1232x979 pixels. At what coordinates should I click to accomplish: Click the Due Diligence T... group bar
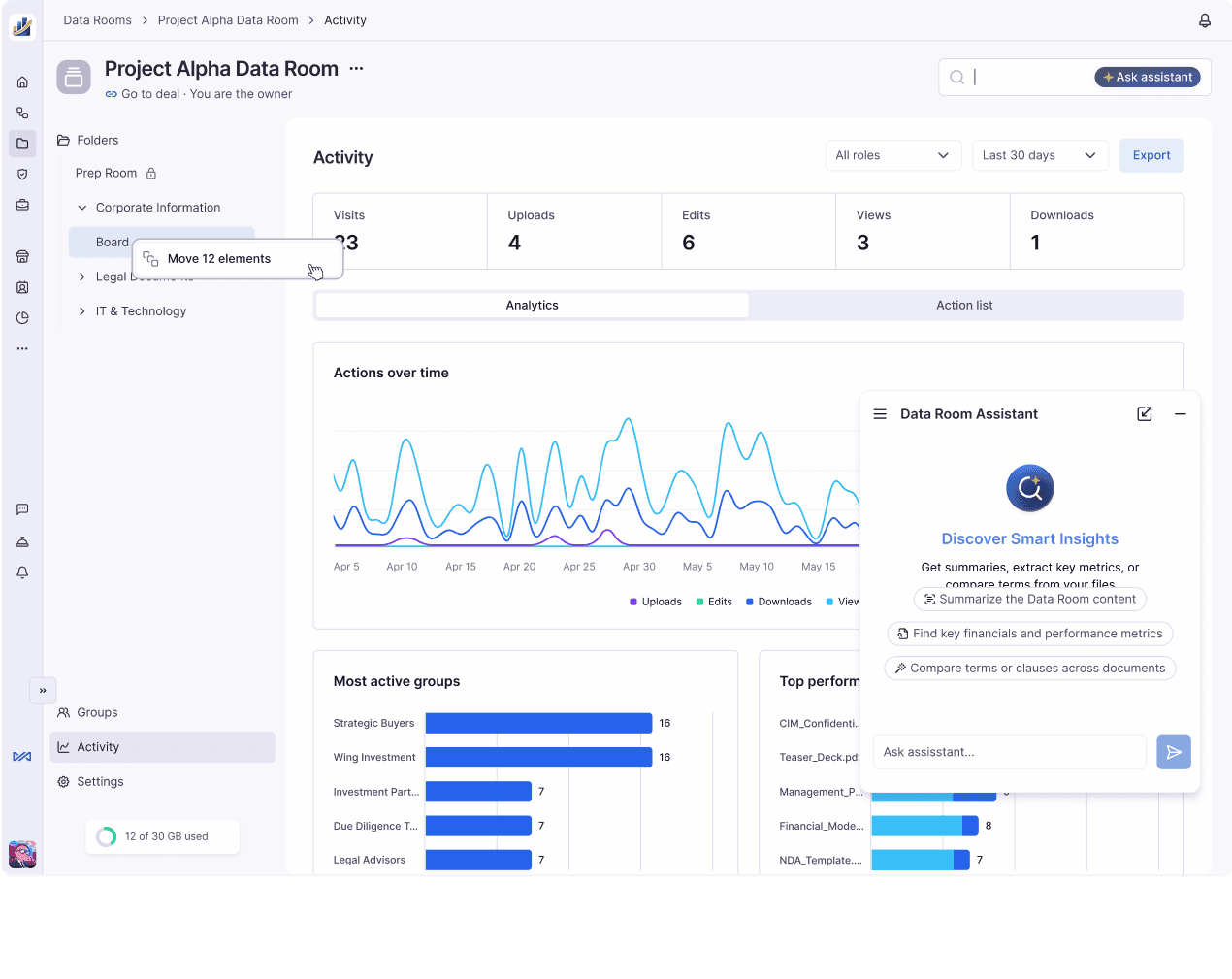(x=478, y=826)
